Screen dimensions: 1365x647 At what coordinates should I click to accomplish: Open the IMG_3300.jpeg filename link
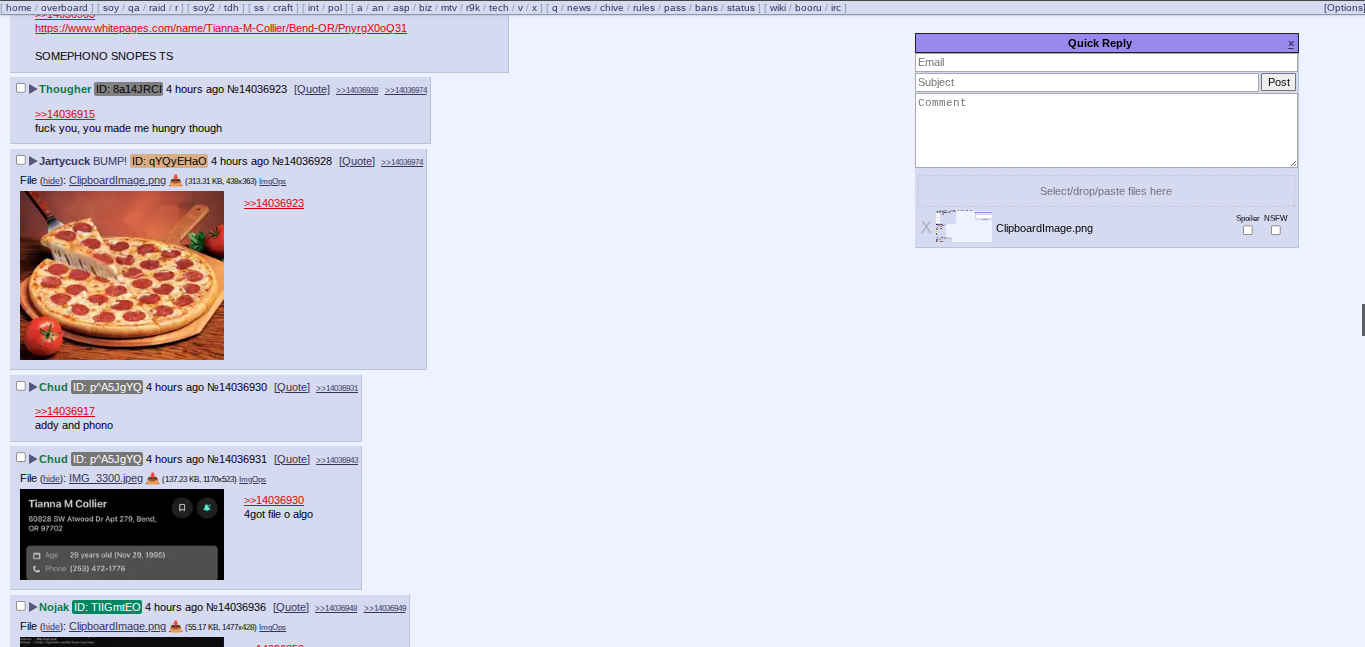106,478
